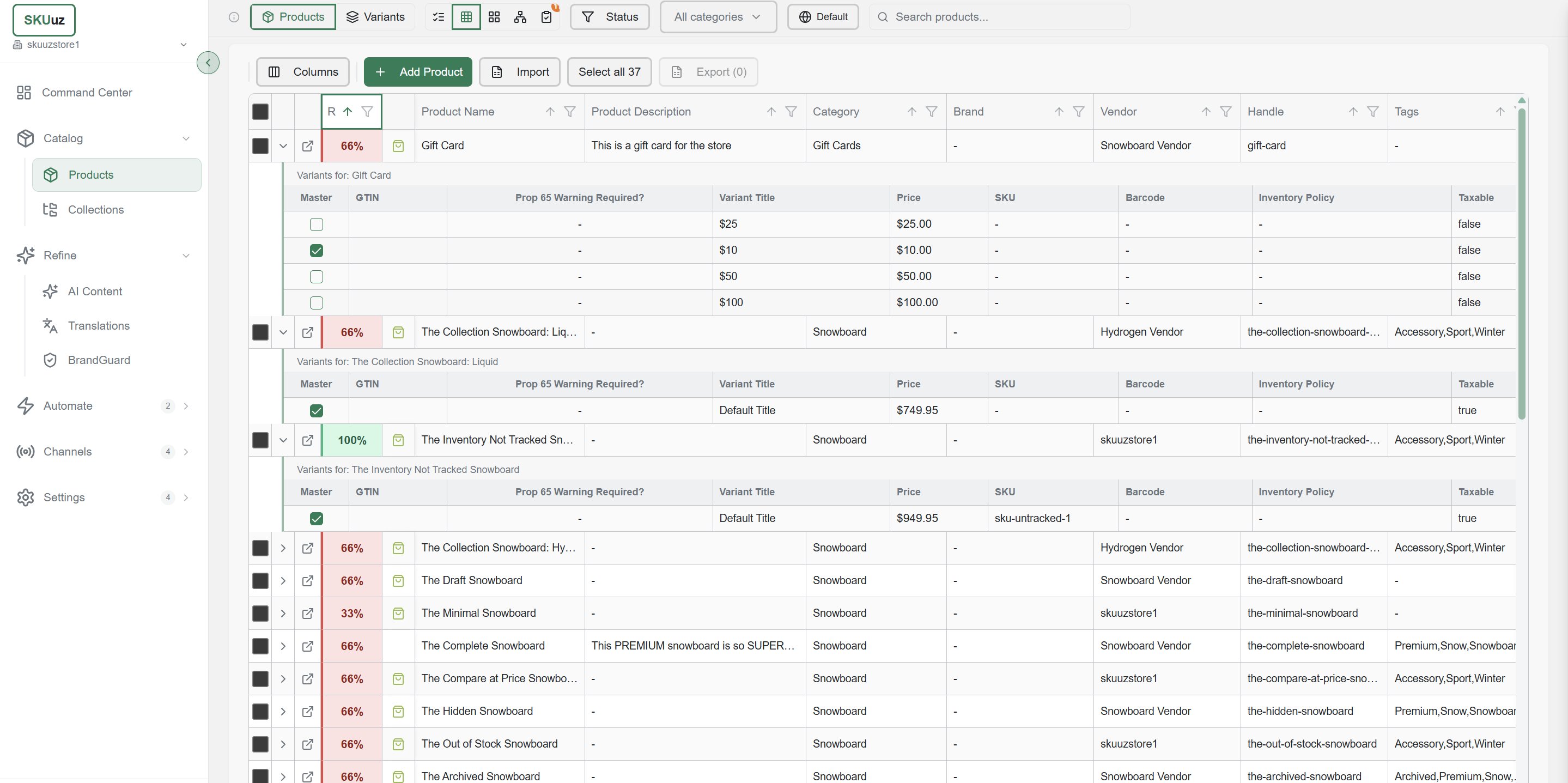This screenshot has height=783, width=1568.
Task: Expand The Minimal Snowboard row
Action: tap(283, 614)
